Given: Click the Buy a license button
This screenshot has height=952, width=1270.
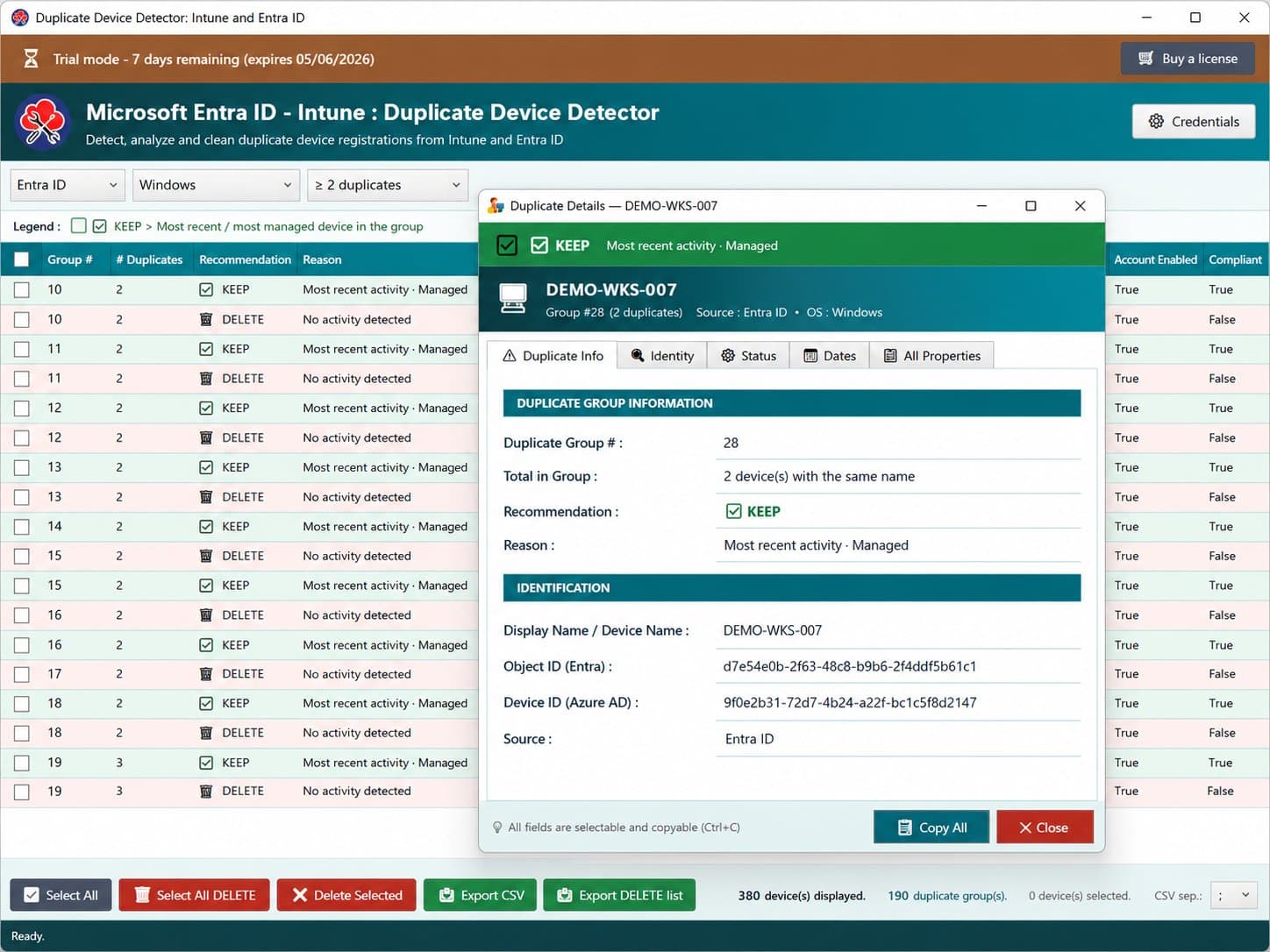Looking at the screenshot, I should (1188, 59).
